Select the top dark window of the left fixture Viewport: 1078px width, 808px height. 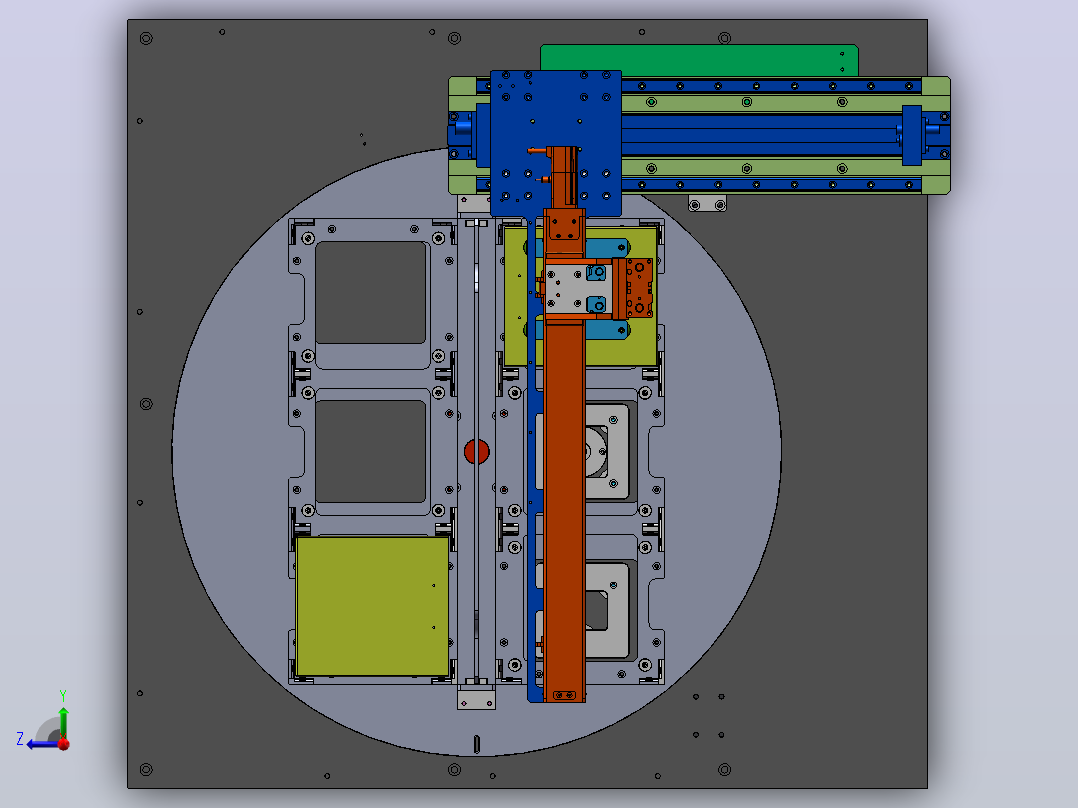[x=371, y=292]
